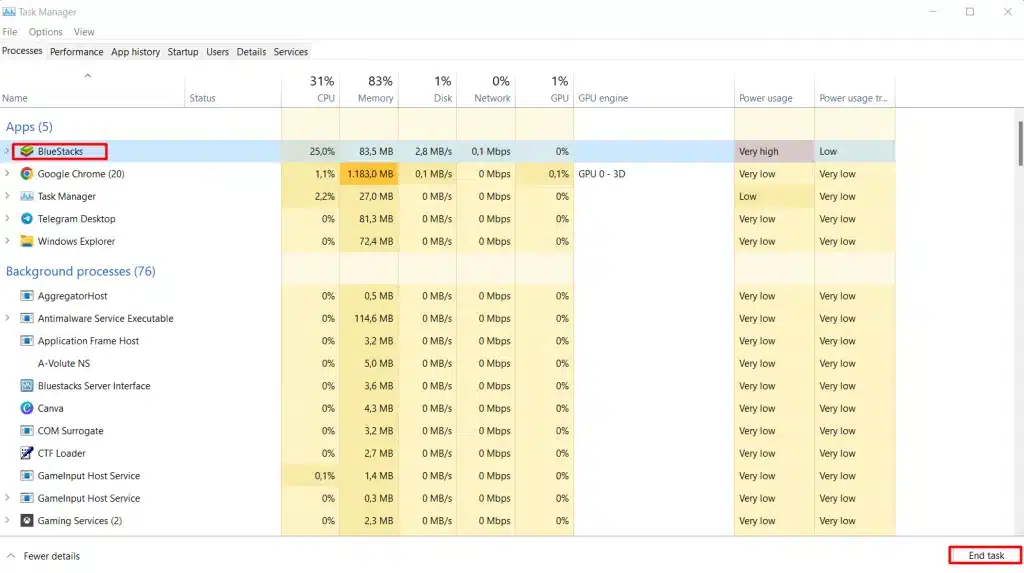The width and height of the screenshot is (1024, 573).
Task: Sort by the Name column header
Action: (x=92, y=89)
